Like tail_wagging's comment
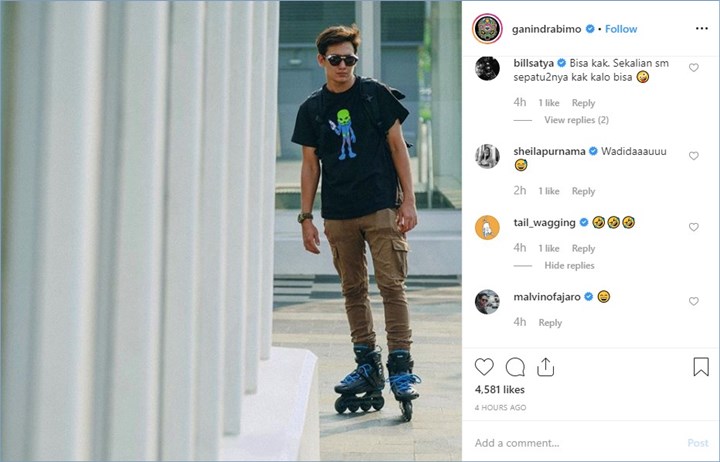 click(694, 227)
